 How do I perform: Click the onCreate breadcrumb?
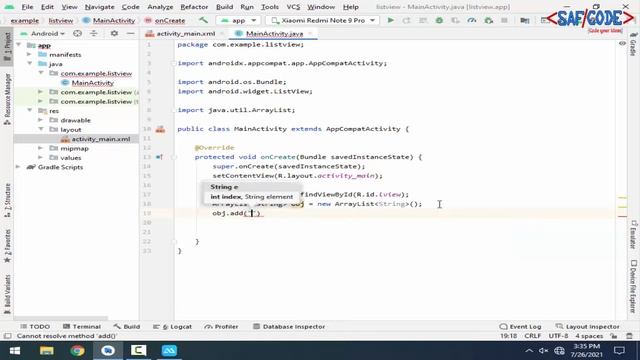170,20
